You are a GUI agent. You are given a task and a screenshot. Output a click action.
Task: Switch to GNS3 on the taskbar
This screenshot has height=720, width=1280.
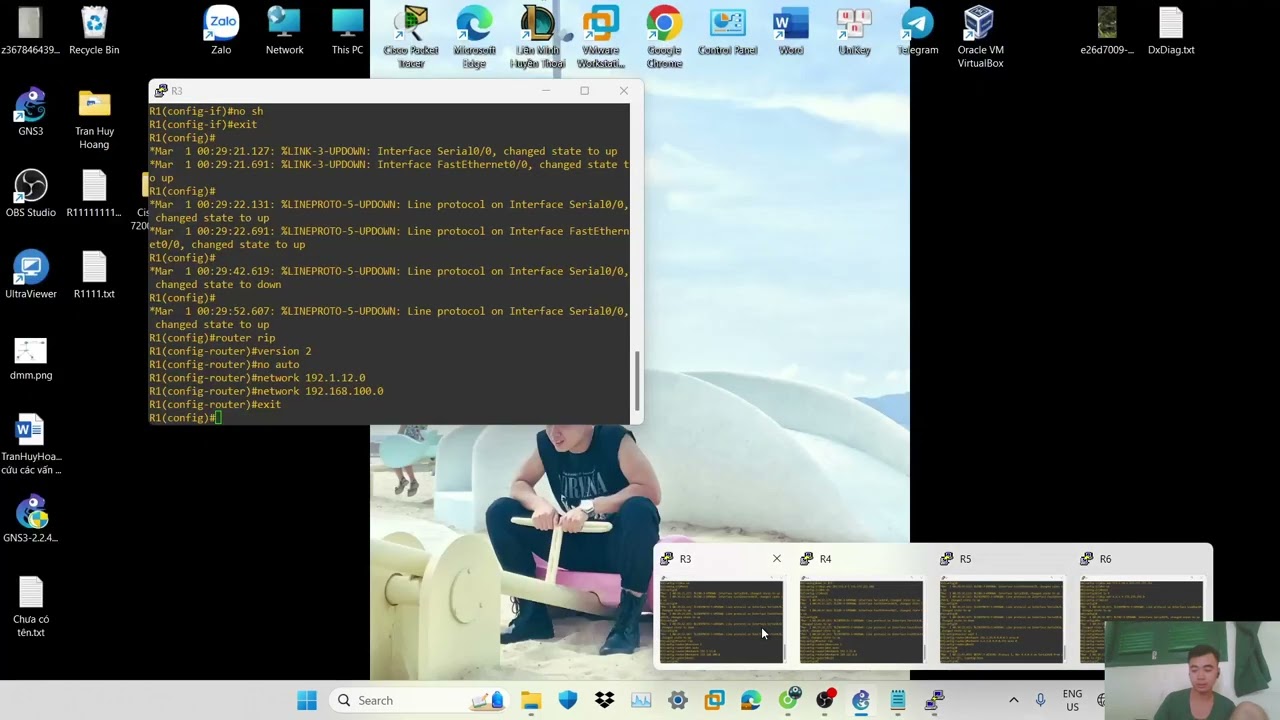861,700
